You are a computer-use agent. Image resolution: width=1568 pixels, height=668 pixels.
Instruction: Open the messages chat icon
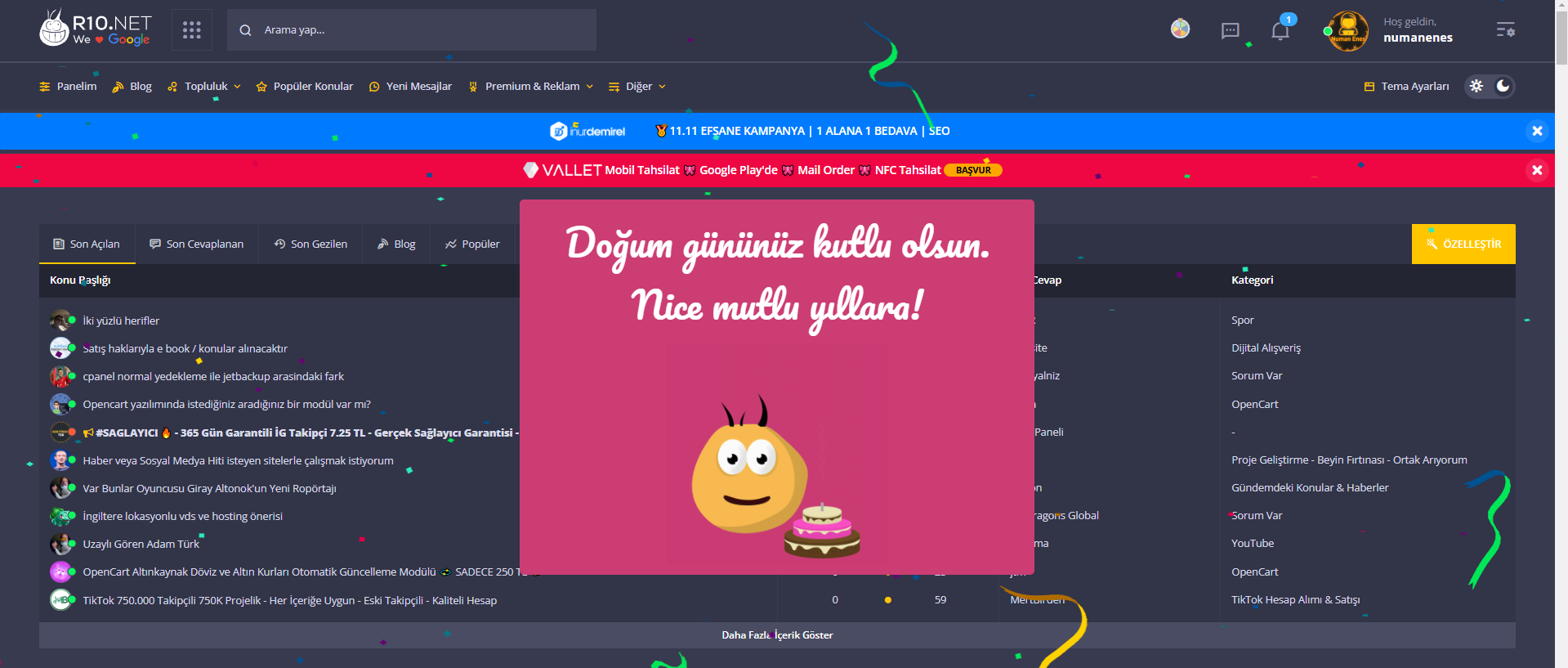click(x=1230, y=31)
